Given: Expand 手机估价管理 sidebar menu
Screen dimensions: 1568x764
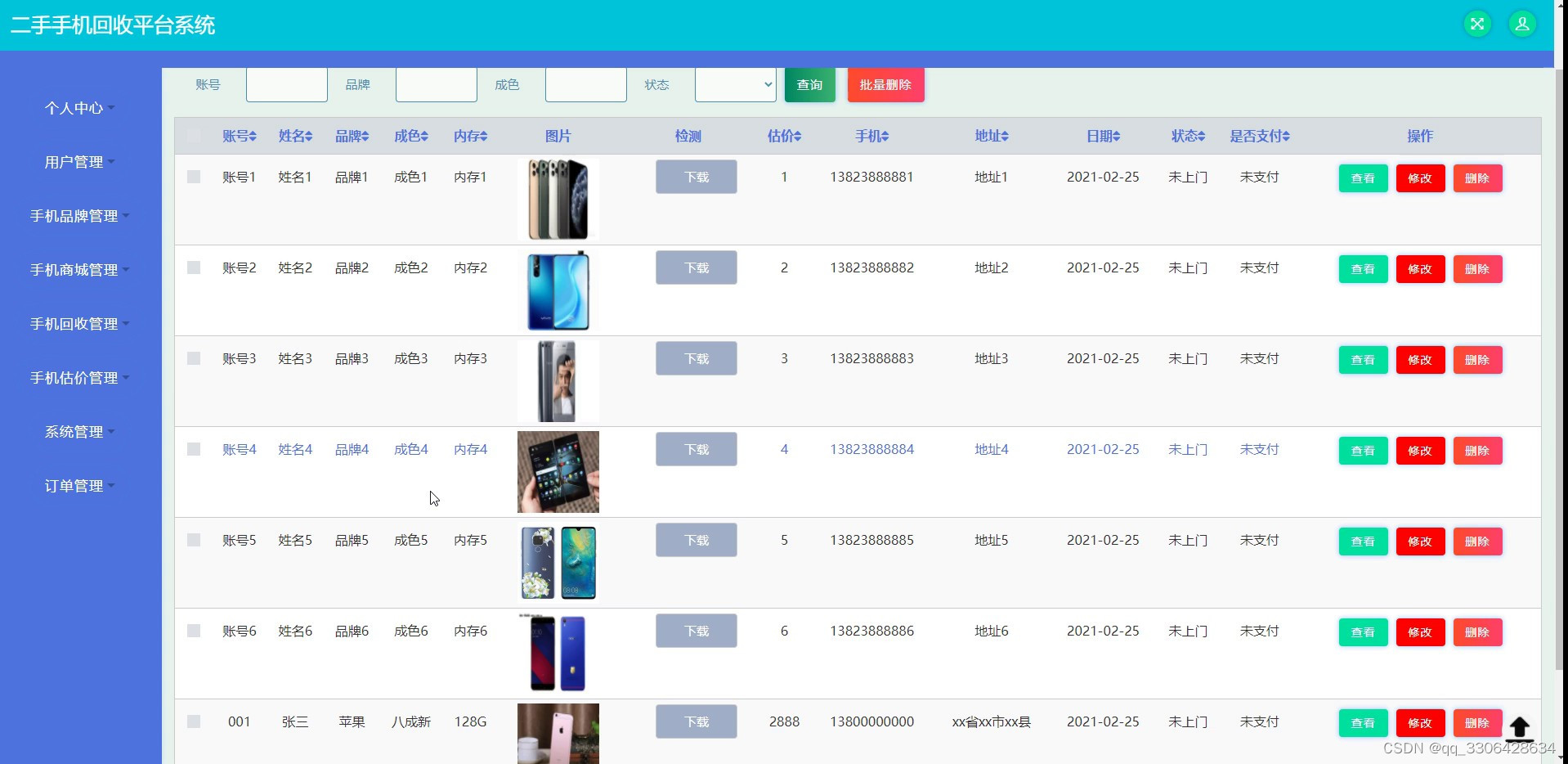Looking at the screenshot, I should click(79, 378).
